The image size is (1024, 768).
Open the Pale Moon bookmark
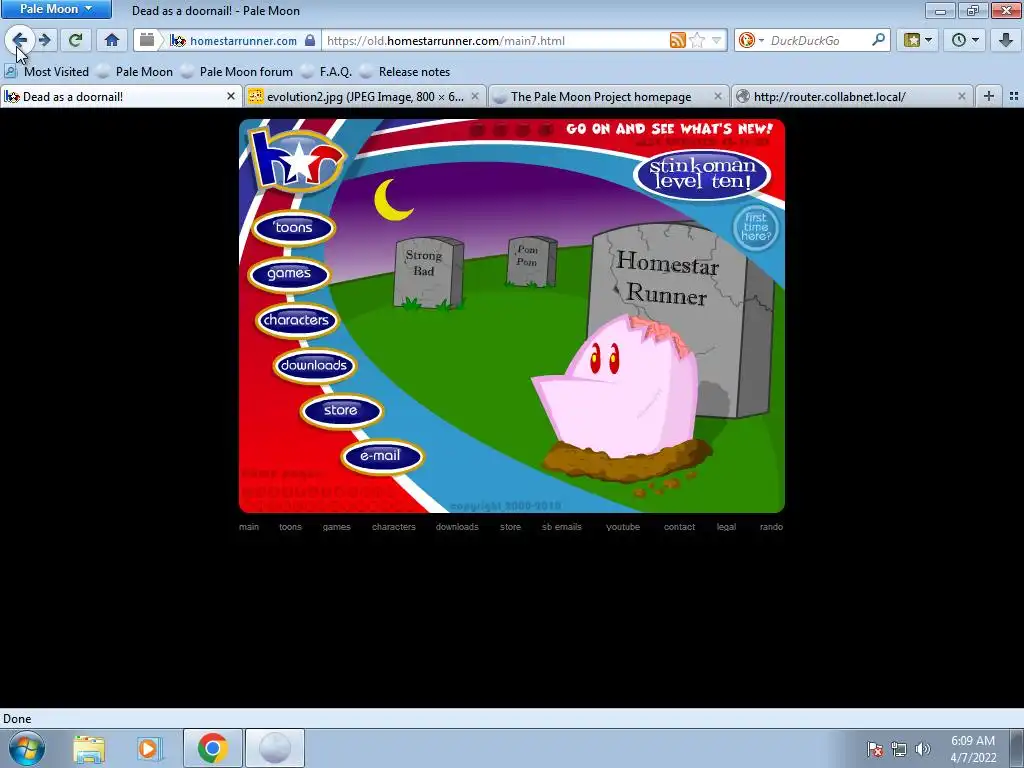135,72
